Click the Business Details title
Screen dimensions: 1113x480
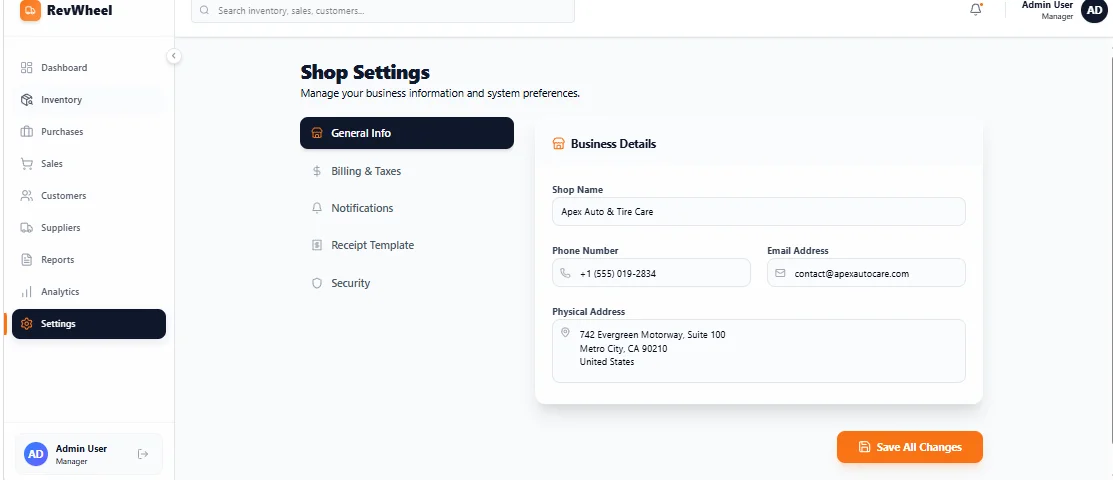613,143
